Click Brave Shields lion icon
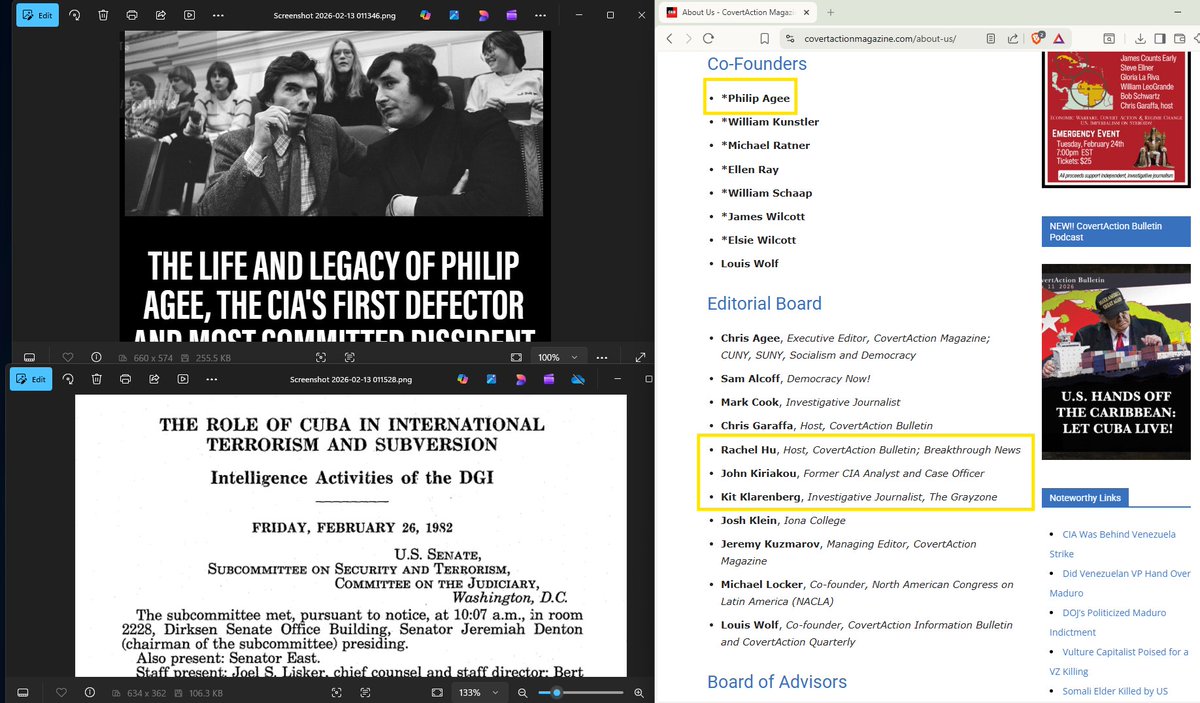Viewport: 1200px width, 703px height. click(x=1037, y=37)
